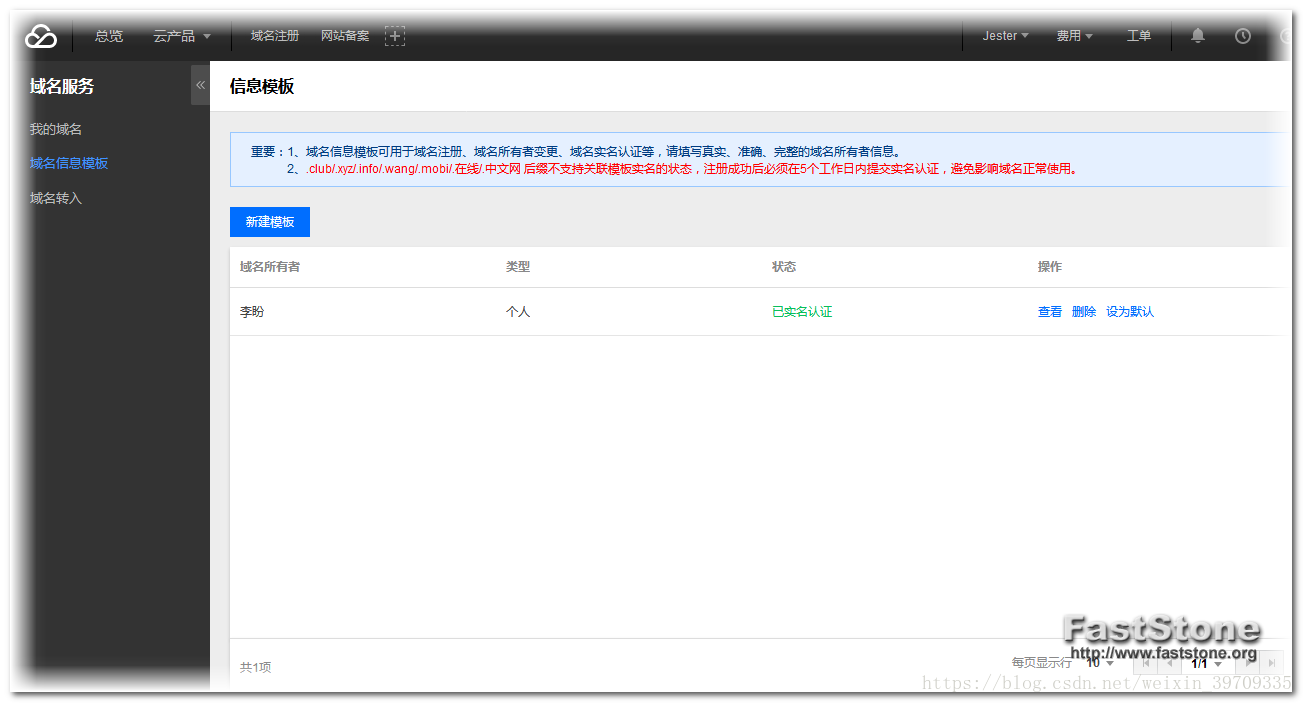Go to first page of results

click(x=1146, y=662)
